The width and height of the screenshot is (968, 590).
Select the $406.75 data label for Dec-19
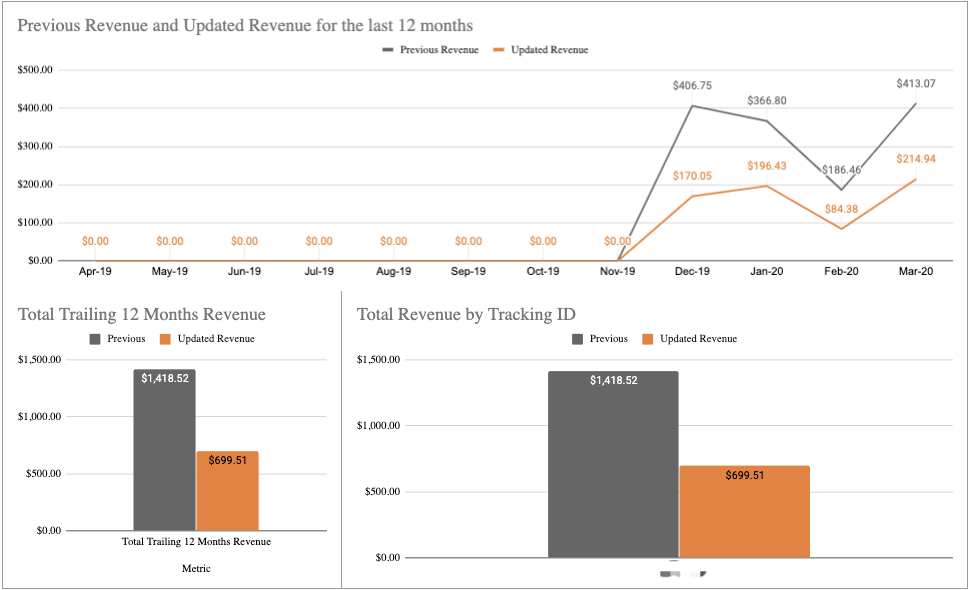692,87
